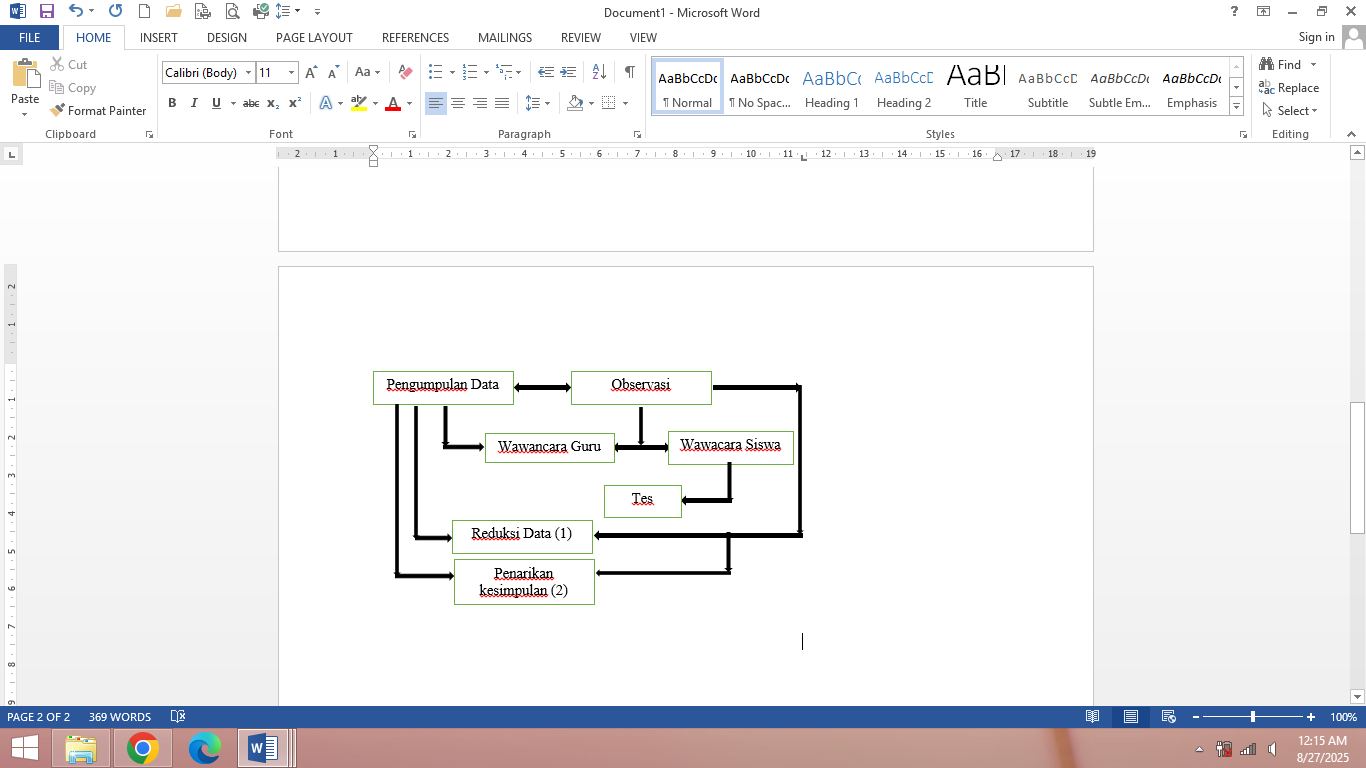
Task: Click the Sign in link
Action: pos(1316,37)
